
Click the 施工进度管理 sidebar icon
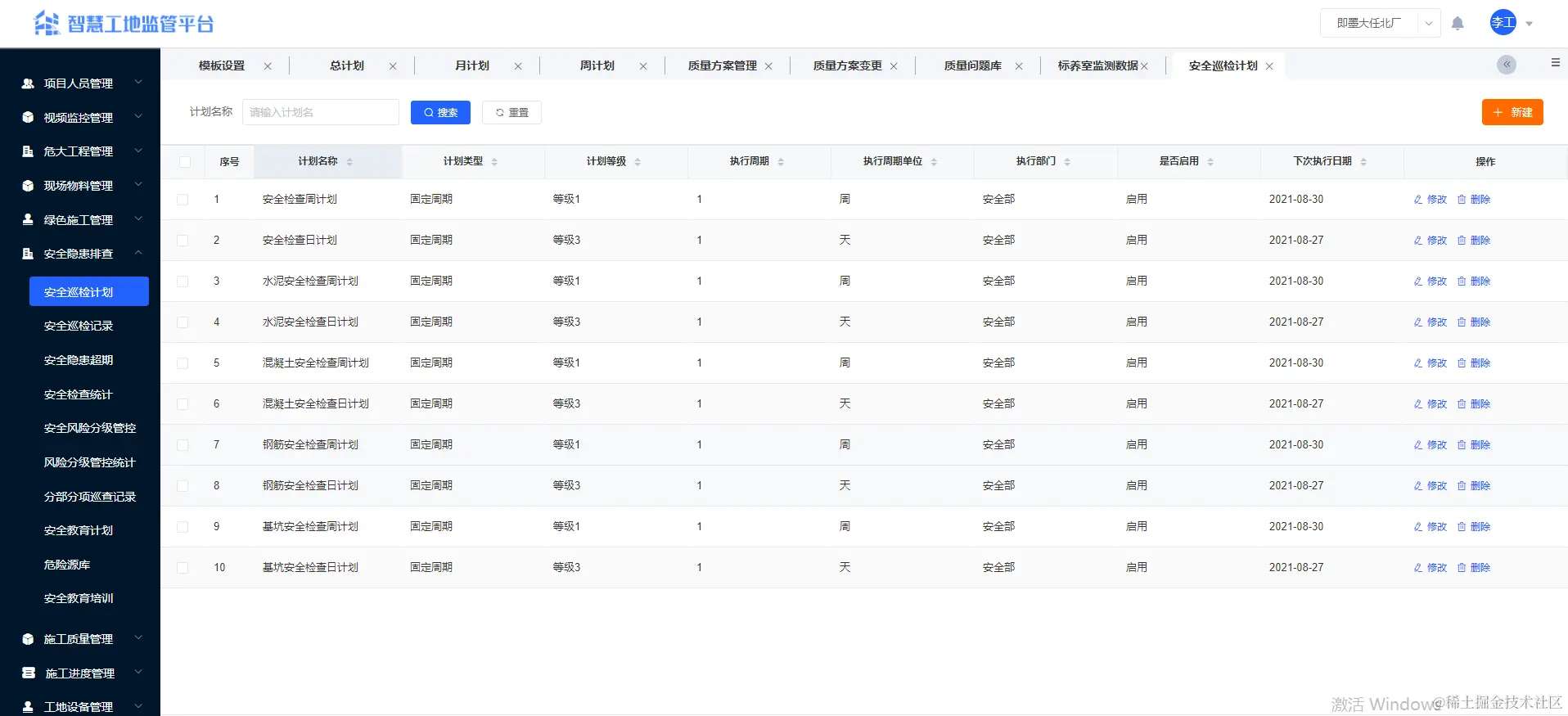(28, 673)
